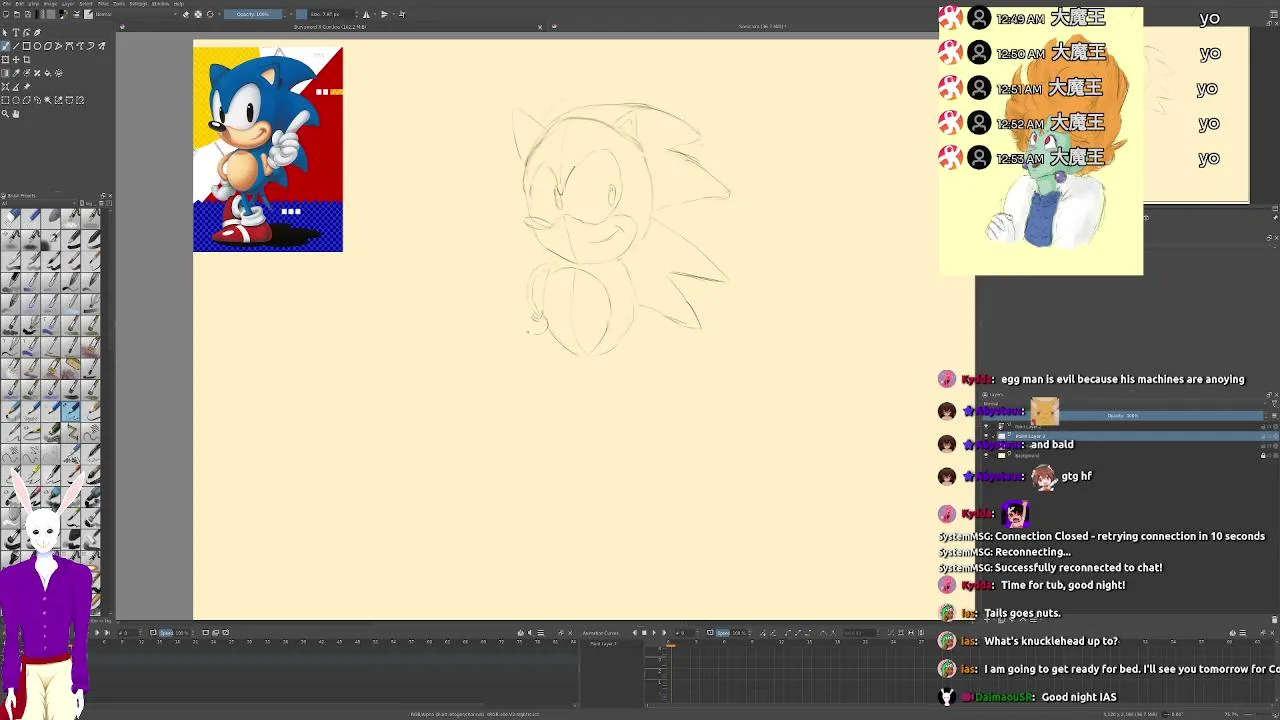Open the Window menu
The image size is (1280, 720).
pyautogui.click(x=161, y=4)
